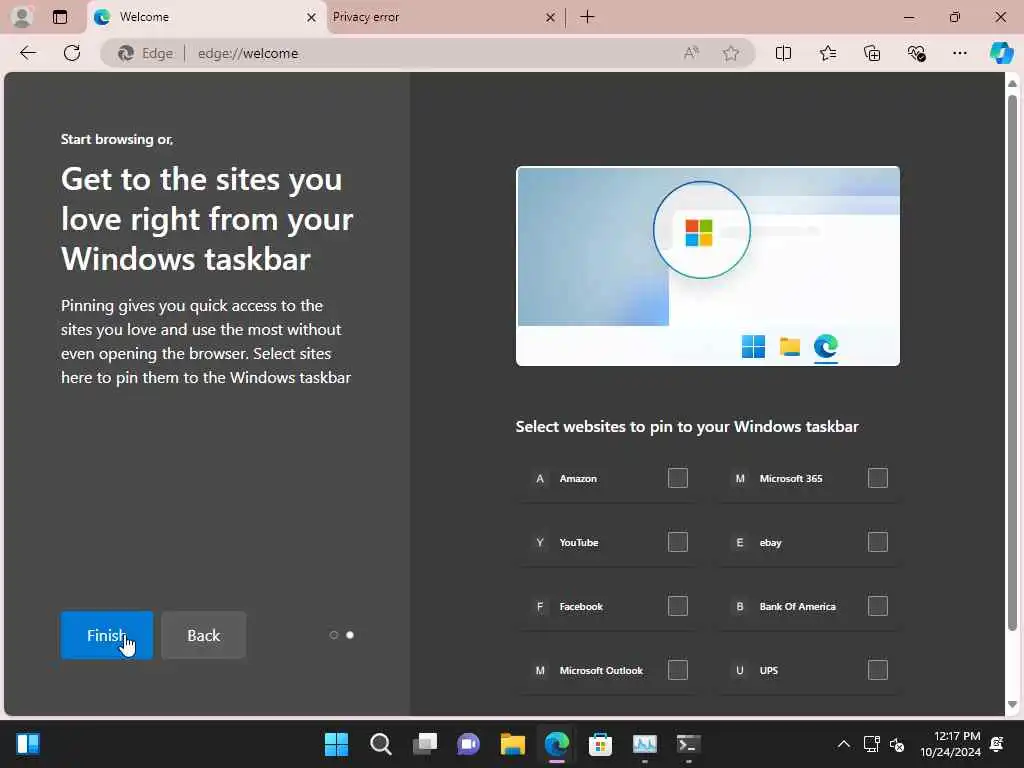Open Task View on taskbar

424,744
